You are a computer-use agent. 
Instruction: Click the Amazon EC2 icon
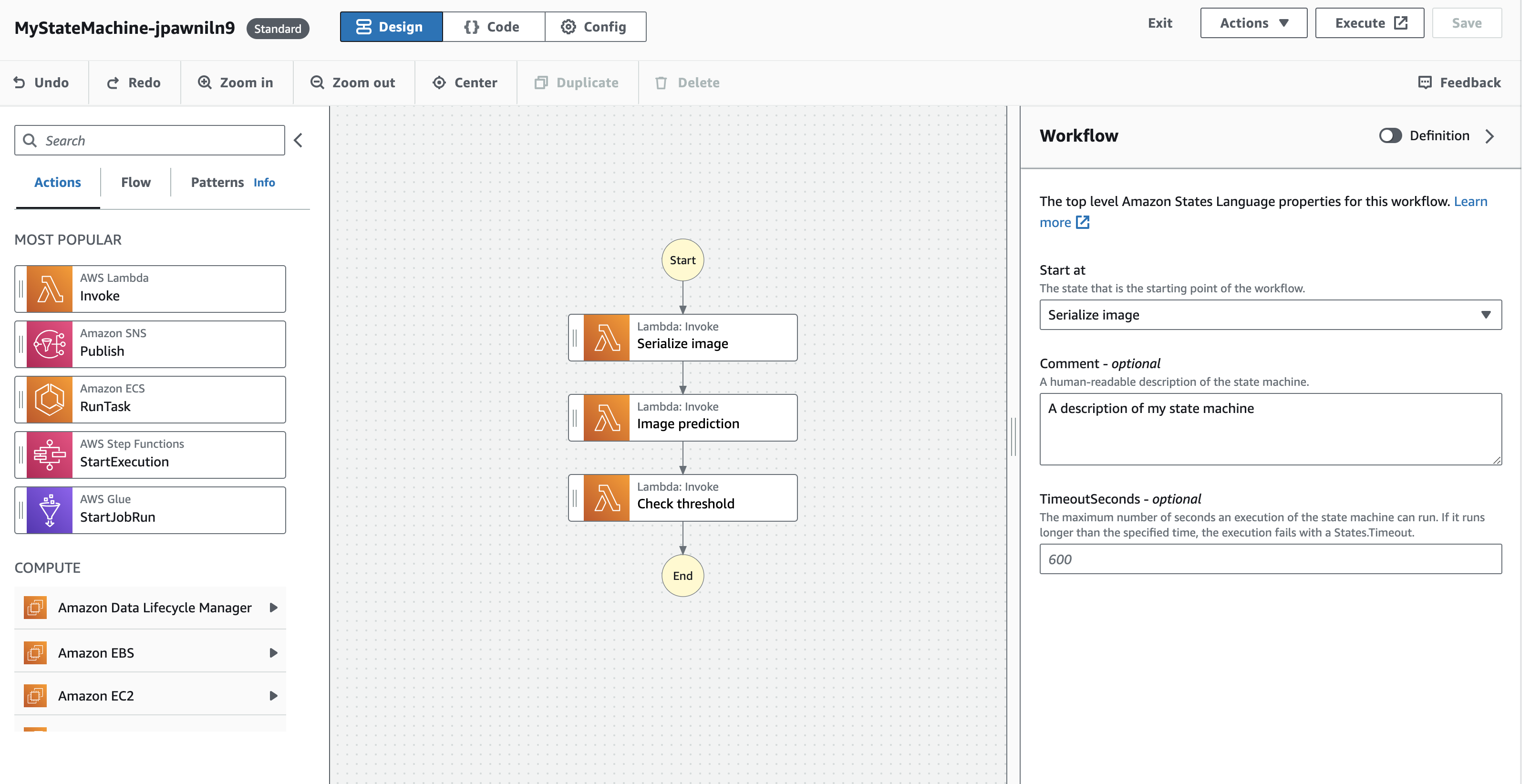[x=36, y=695]
